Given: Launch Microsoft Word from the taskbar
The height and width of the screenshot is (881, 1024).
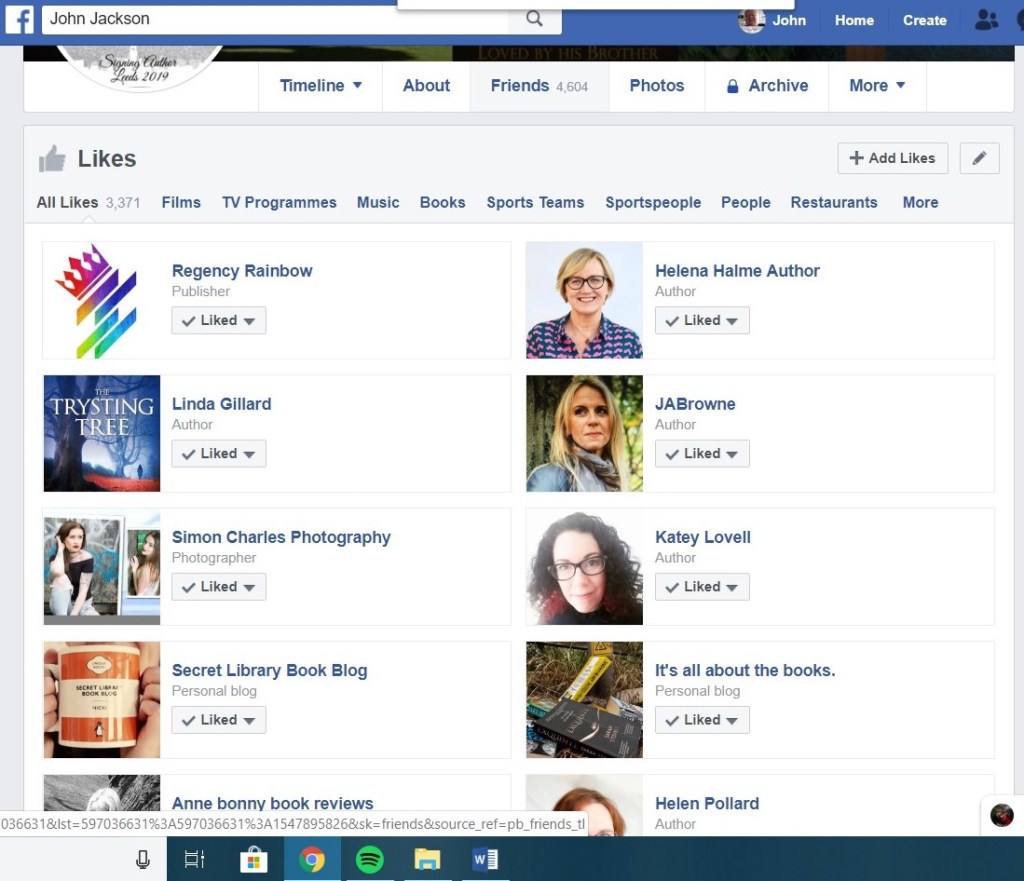Looking at the screenshot, I should click(485, 858).
